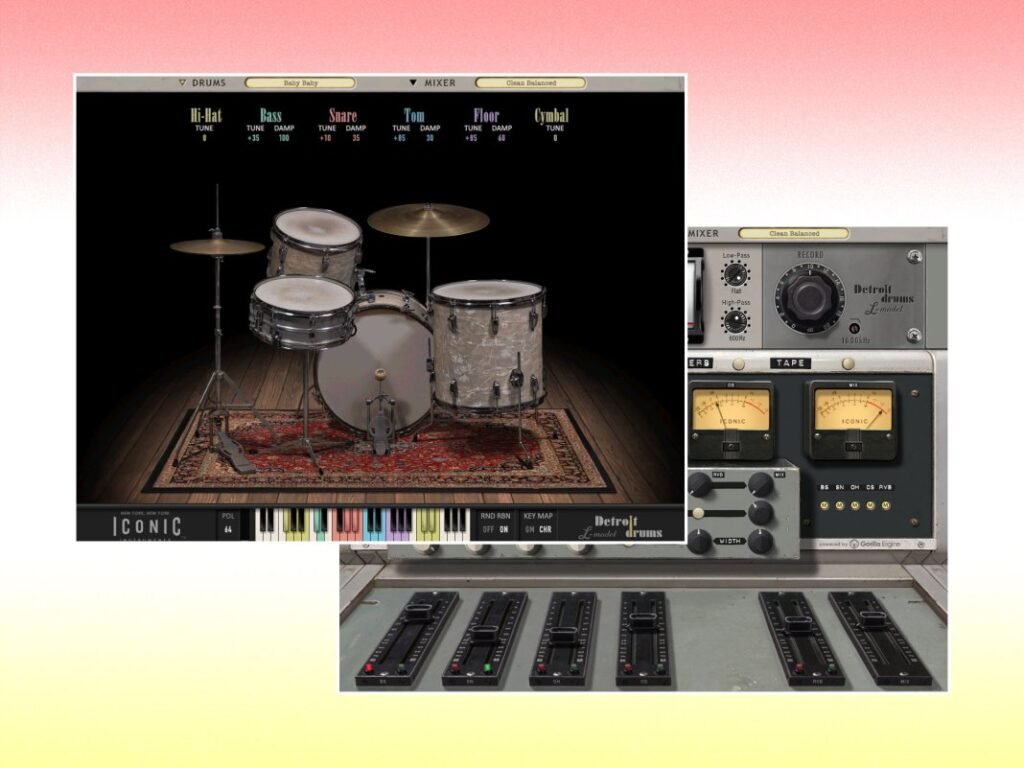
Task: Click the knob right of WIDTH label
Action: click(760, 541)
